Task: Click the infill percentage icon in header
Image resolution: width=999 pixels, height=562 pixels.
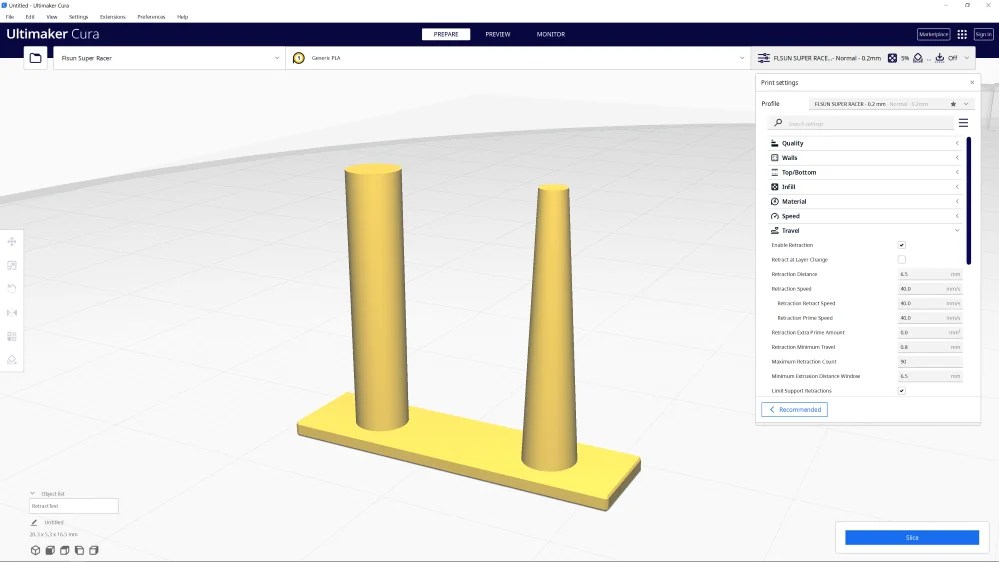Action: click(x=892, y=58)
